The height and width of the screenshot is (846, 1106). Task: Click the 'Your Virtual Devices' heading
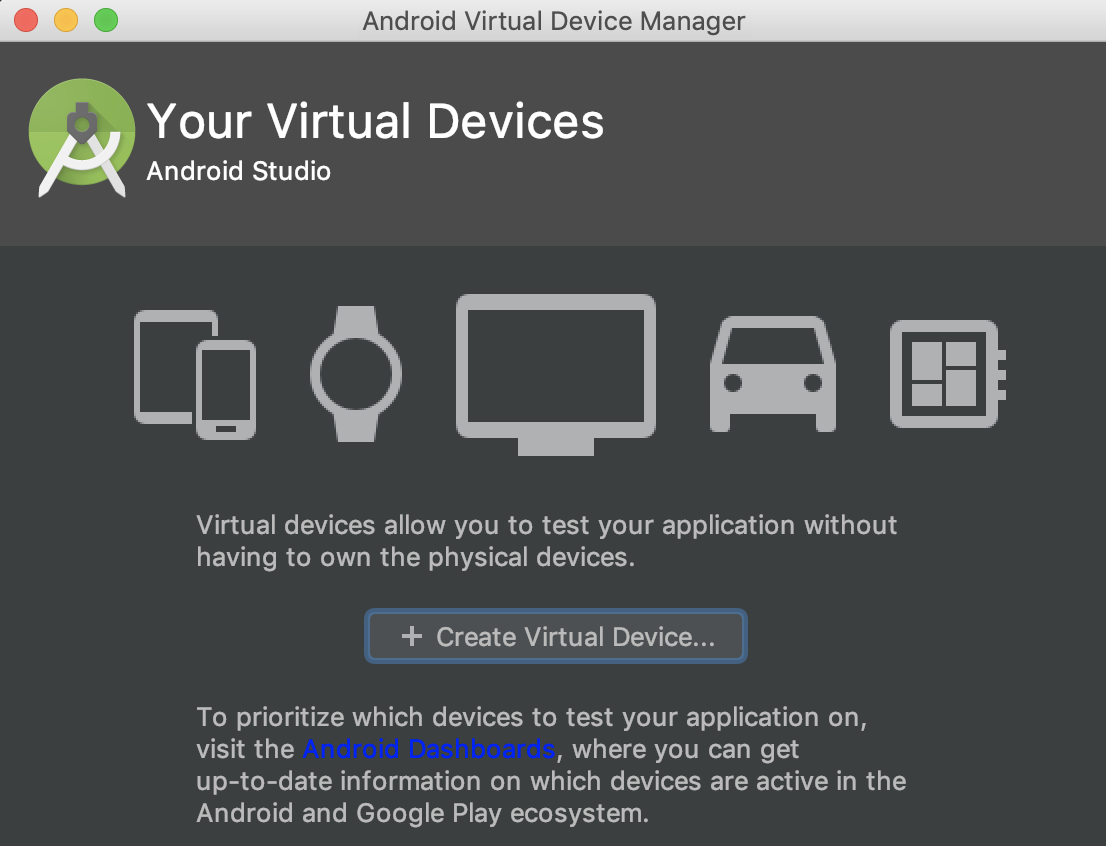(x=375, y=121)
